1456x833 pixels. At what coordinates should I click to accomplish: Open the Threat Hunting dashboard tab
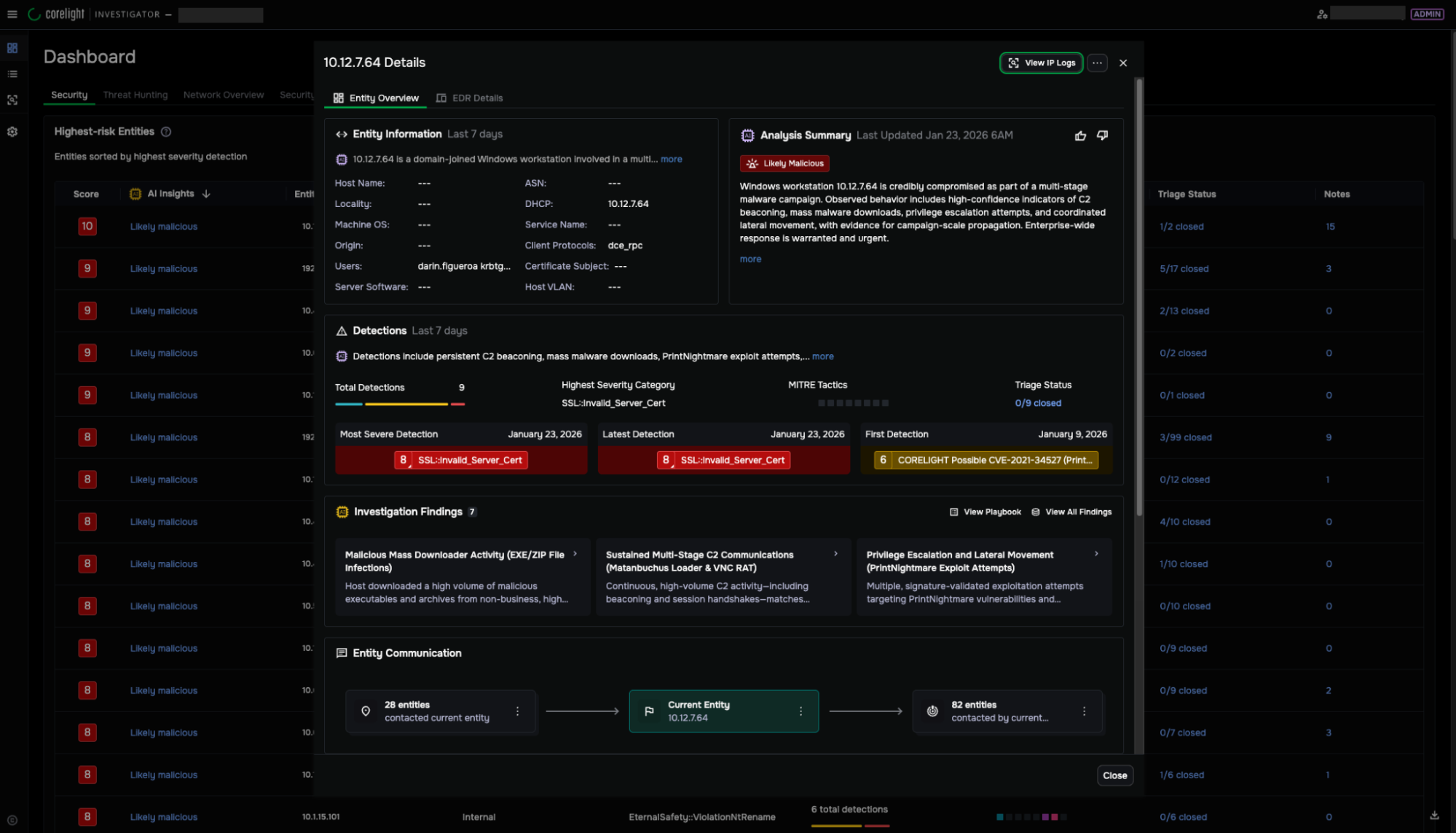135,95
